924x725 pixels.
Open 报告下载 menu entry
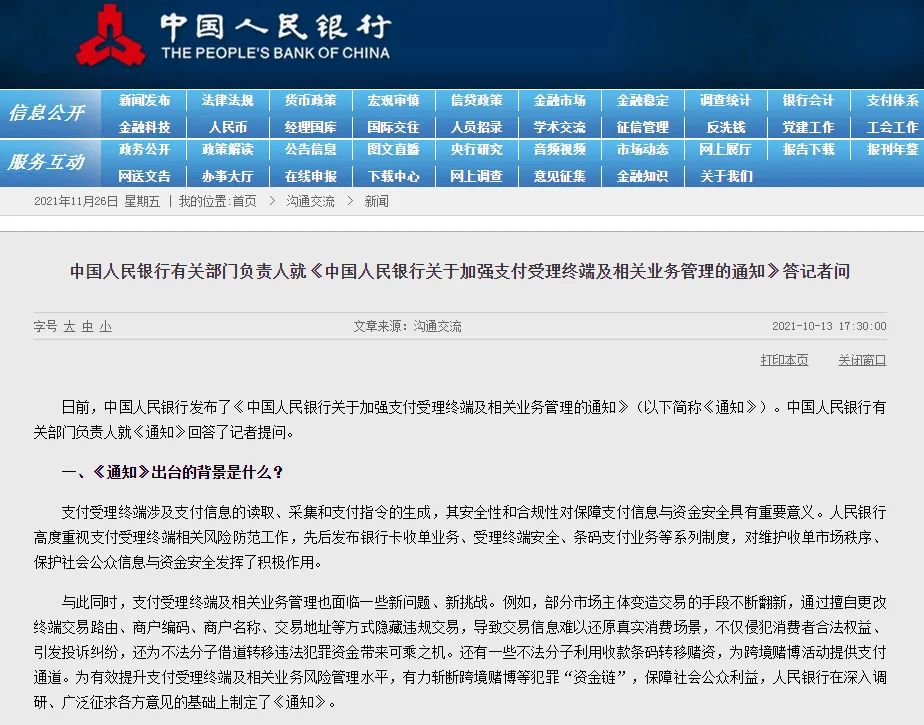[808, 150]
